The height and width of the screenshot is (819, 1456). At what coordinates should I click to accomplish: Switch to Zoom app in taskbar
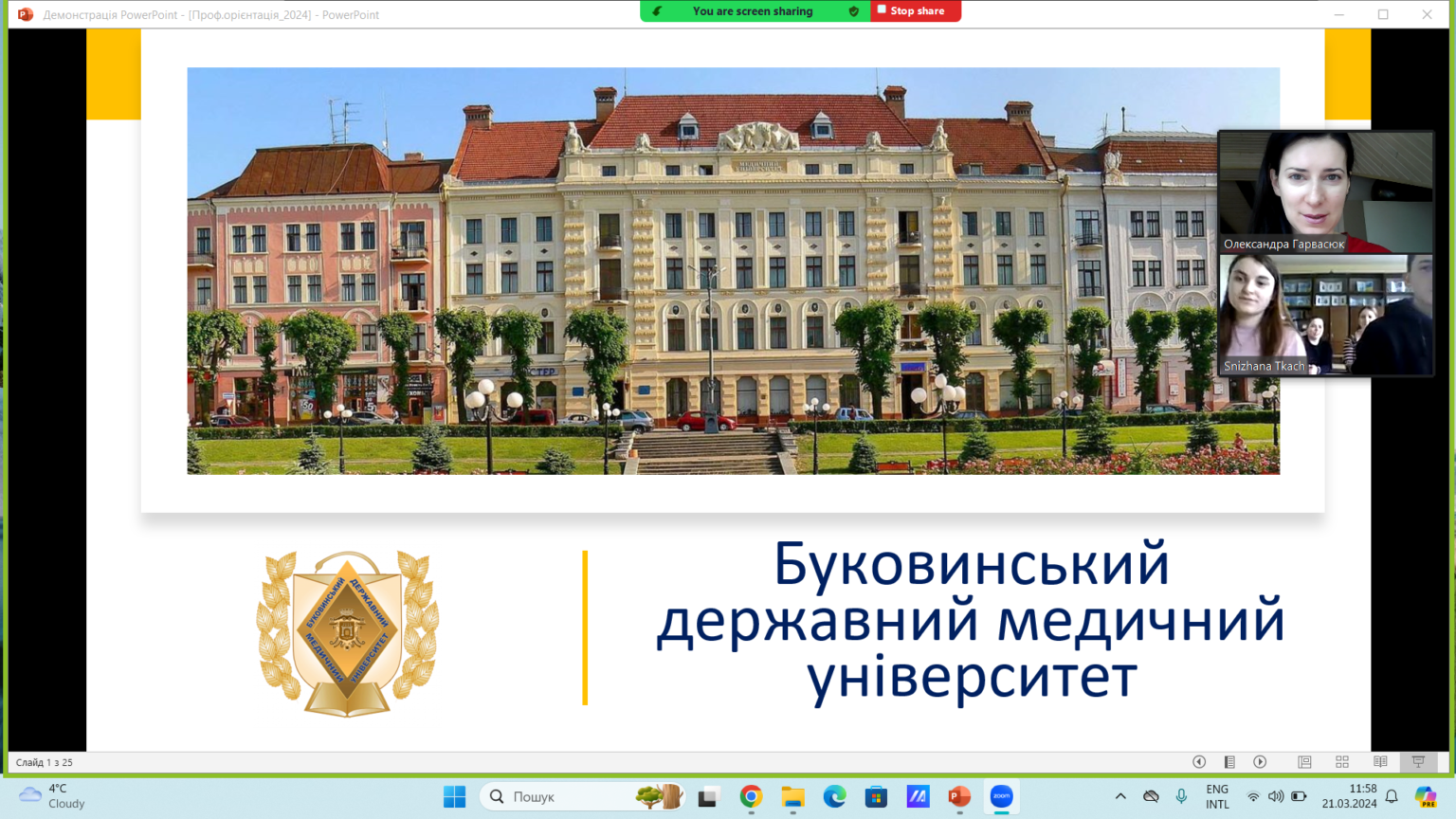tap(1001, 796)
